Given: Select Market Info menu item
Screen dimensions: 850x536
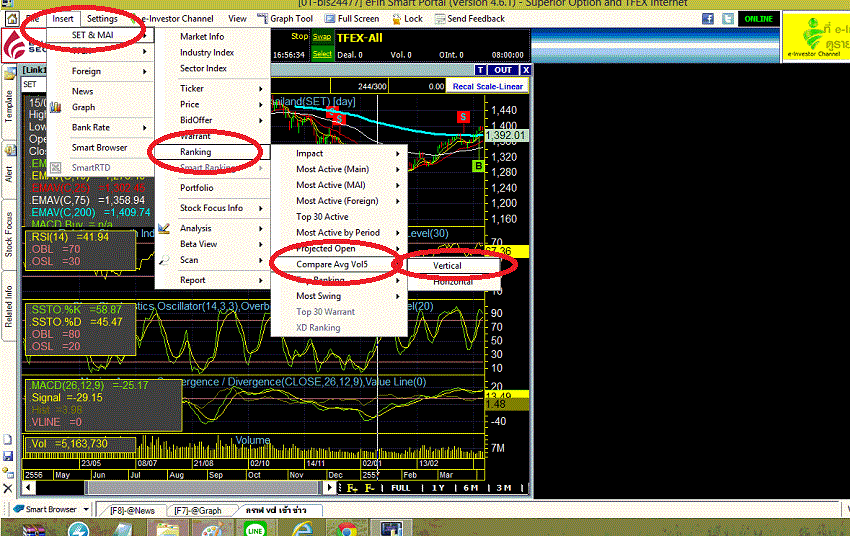Looking at the screenshot, I should [212, 36].
